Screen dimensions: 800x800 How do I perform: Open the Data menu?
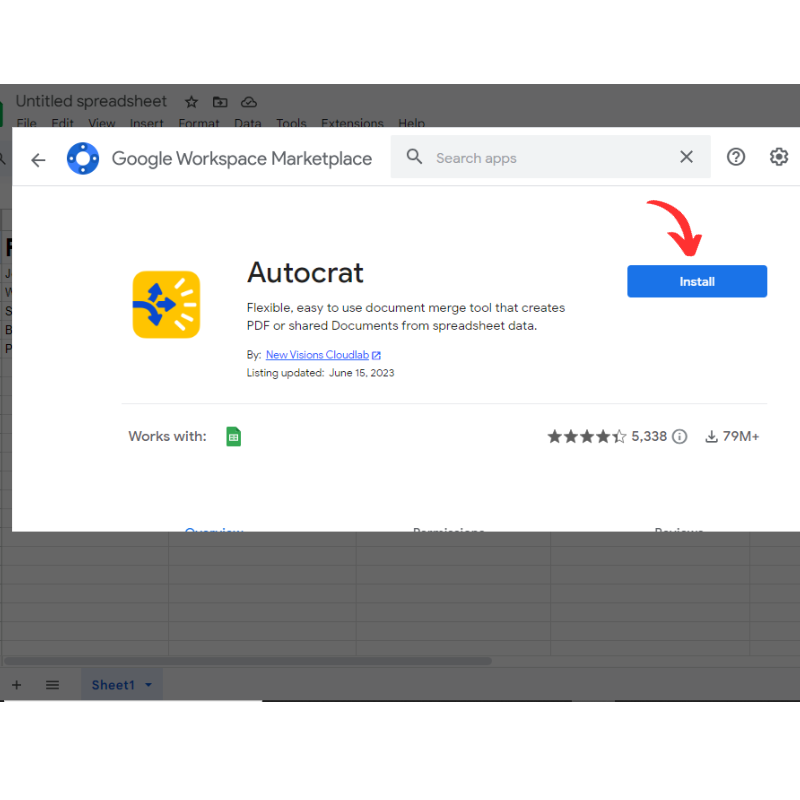(247, 123)
